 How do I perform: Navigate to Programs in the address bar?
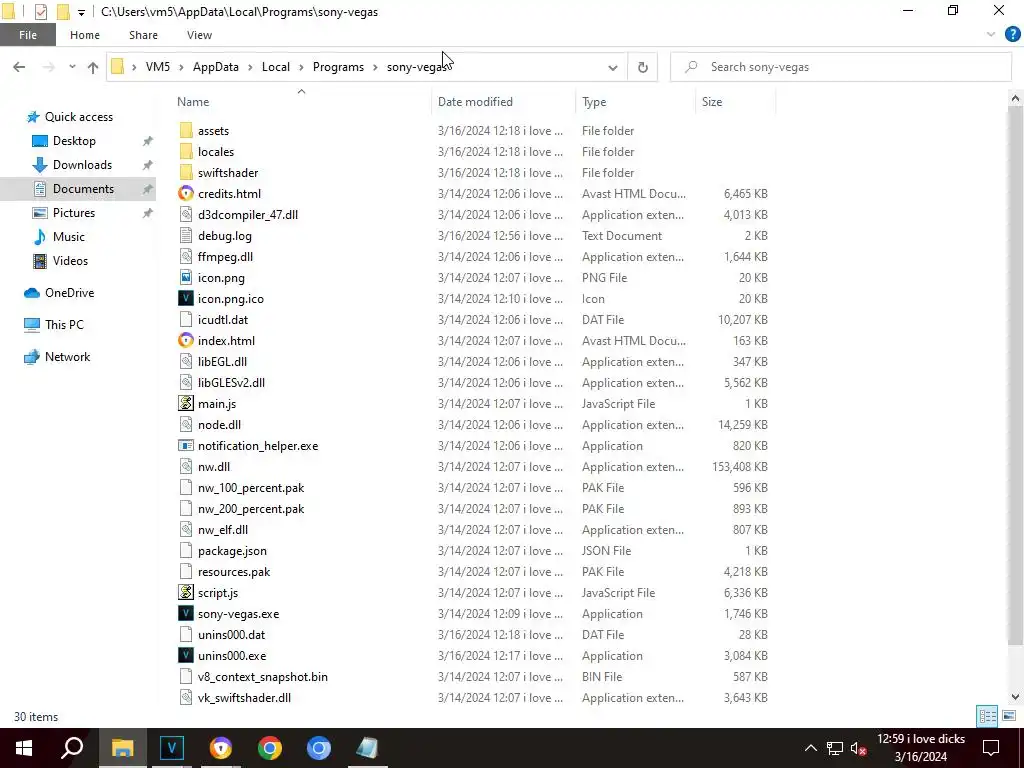(x=338, y=67)
